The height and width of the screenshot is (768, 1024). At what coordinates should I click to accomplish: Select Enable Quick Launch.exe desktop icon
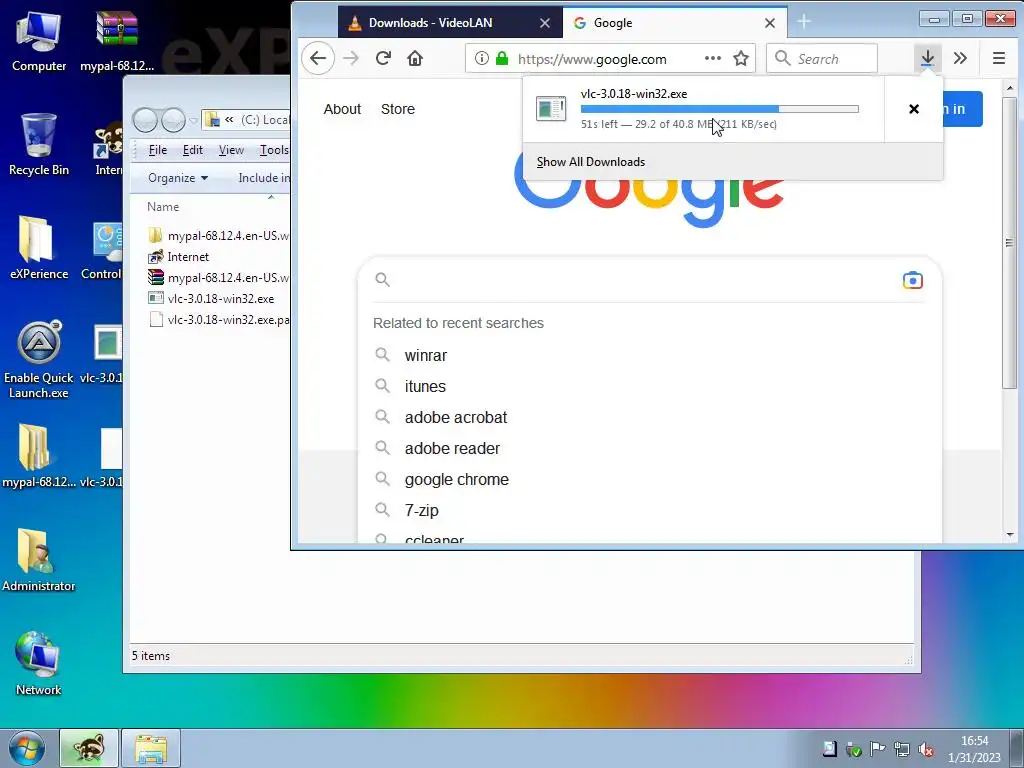[39, 360]
